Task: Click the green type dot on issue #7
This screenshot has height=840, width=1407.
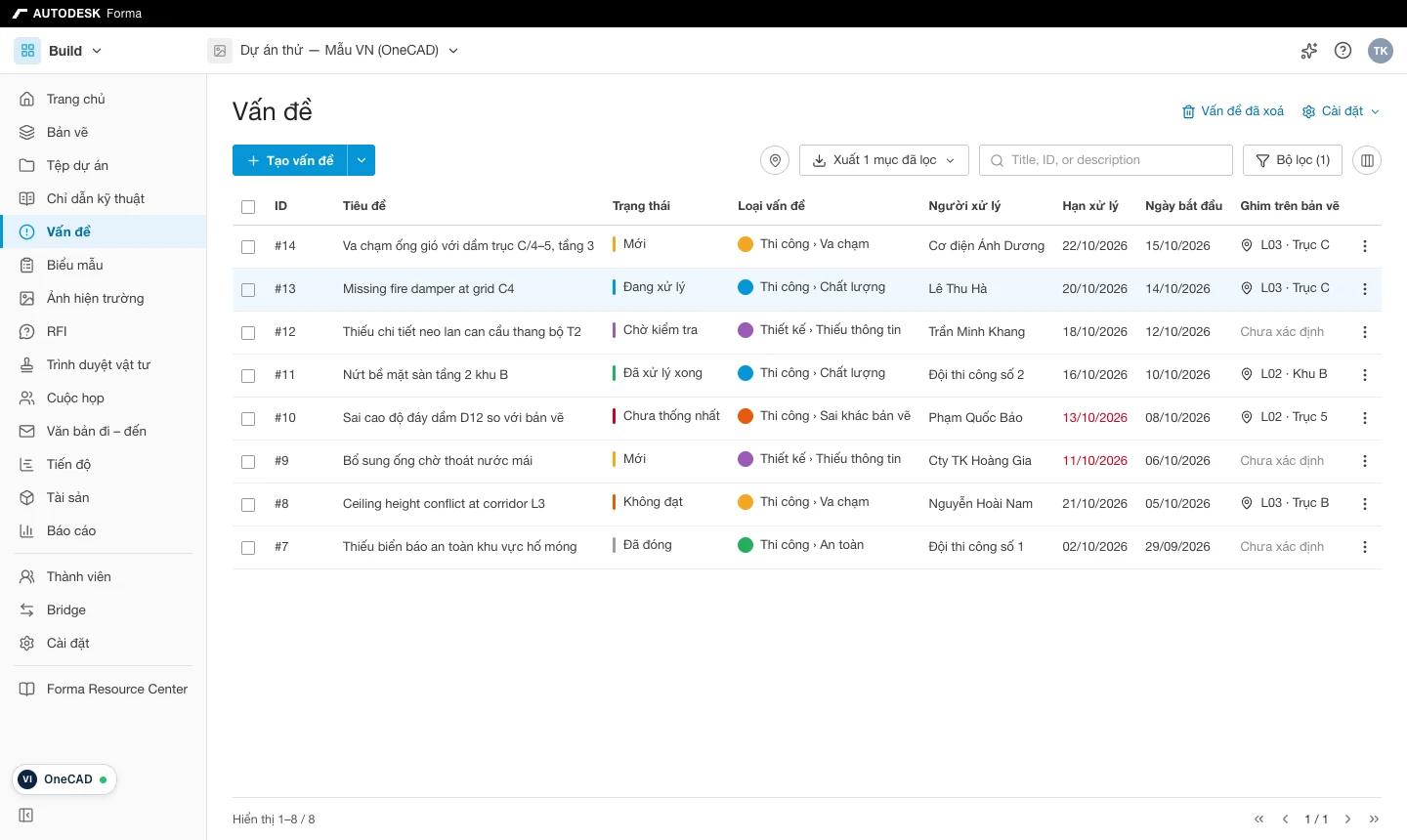Action: pyautogui.click(x=746, y=545)
